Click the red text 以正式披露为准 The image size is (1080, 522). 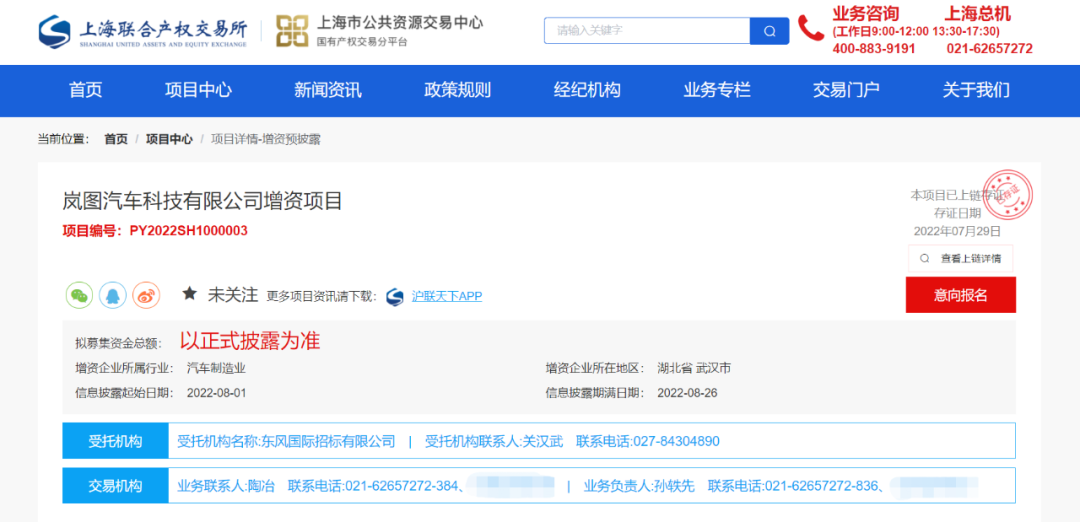(x=251, y=341)
